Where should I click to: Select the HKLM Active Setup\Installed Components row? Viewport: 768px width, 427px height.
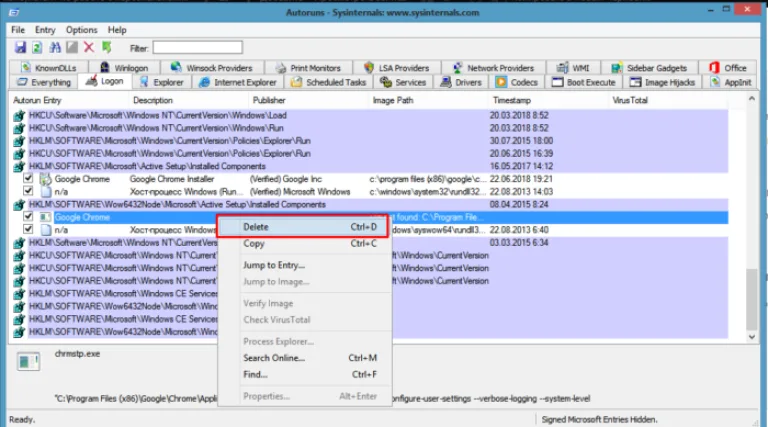click(x=370, y=166)
